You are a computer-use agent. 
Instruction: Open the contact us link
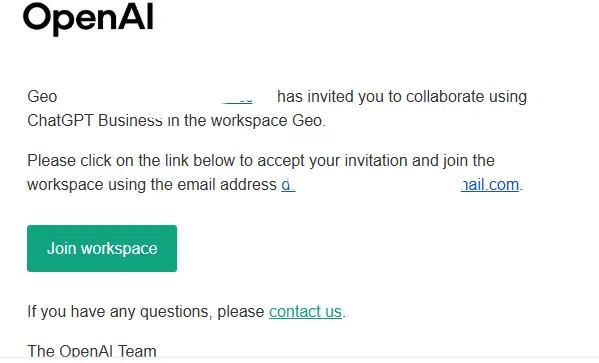pos(305,311)
